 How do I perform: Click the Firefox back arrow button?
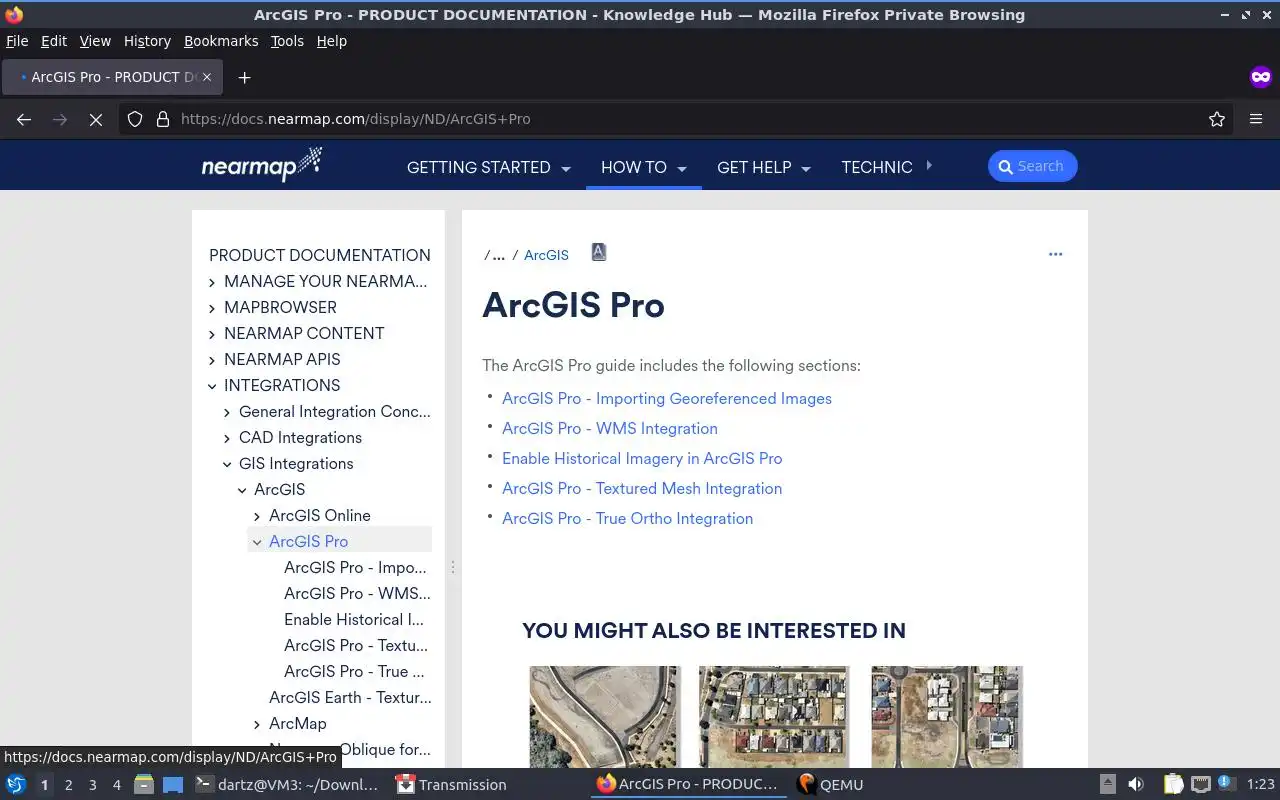coord(24,119)
